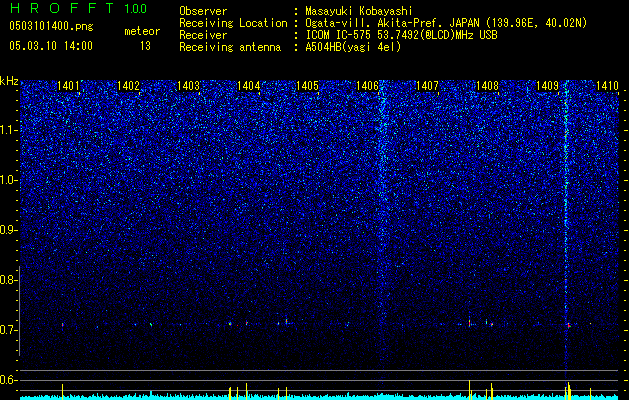629x400 pixels.
Task: Click the HROFFT program title text
Action: coord(62,8)
